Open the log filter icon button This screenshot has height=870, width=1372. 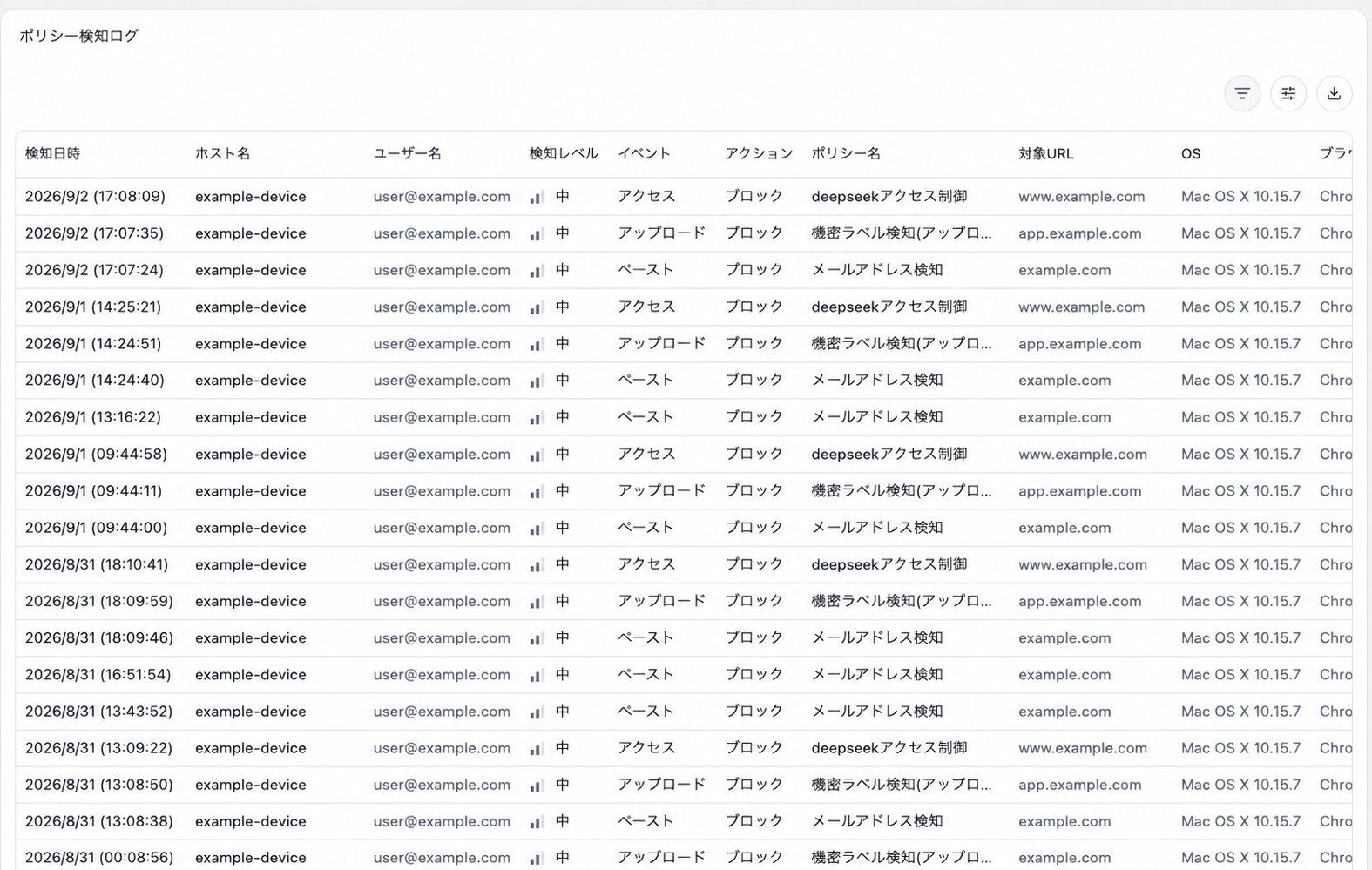(1242, 93)
